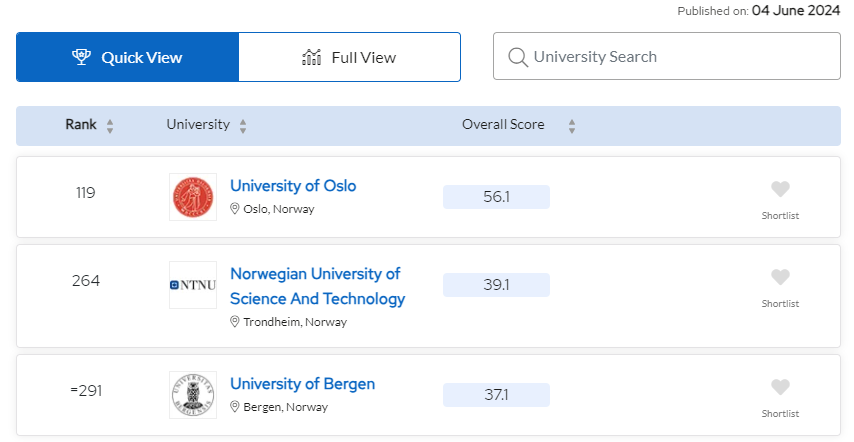
Task: Click the Published on 04 June 2024 date
Action: tap(796, 10)
